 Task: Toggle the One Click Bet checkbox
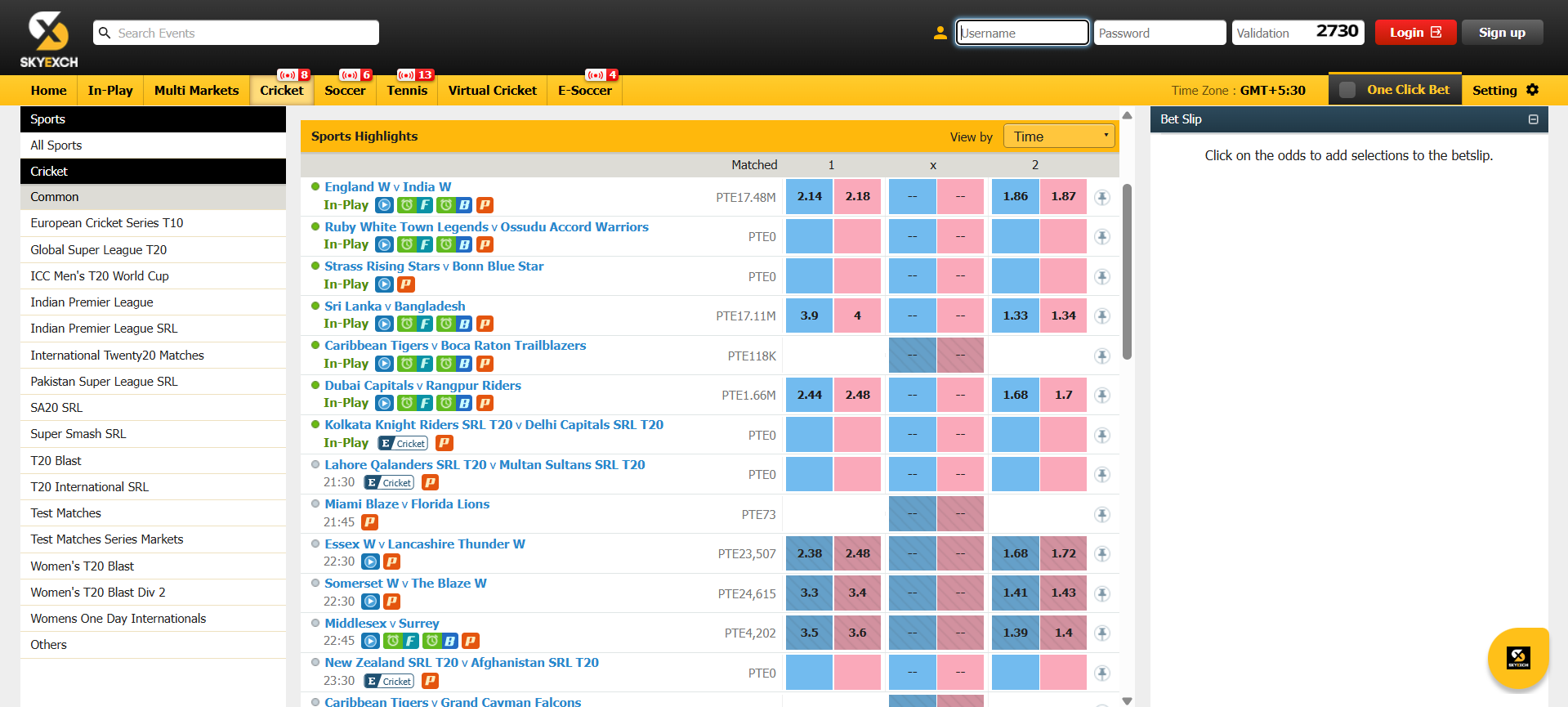pyautogui.click(x=1347, y=90)
